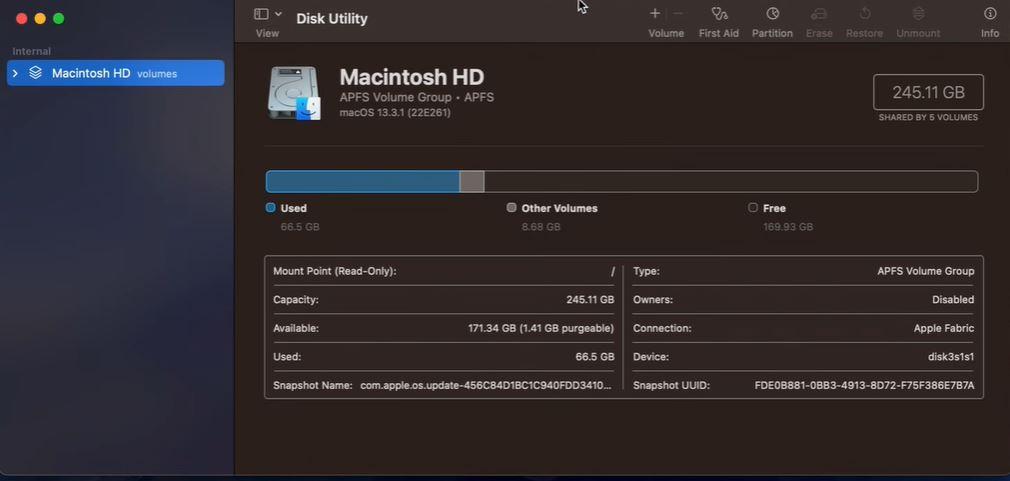This screenshot has width=1010, height=481.
Task: Open the Partition pie icon
Action: tap(772, 14)
